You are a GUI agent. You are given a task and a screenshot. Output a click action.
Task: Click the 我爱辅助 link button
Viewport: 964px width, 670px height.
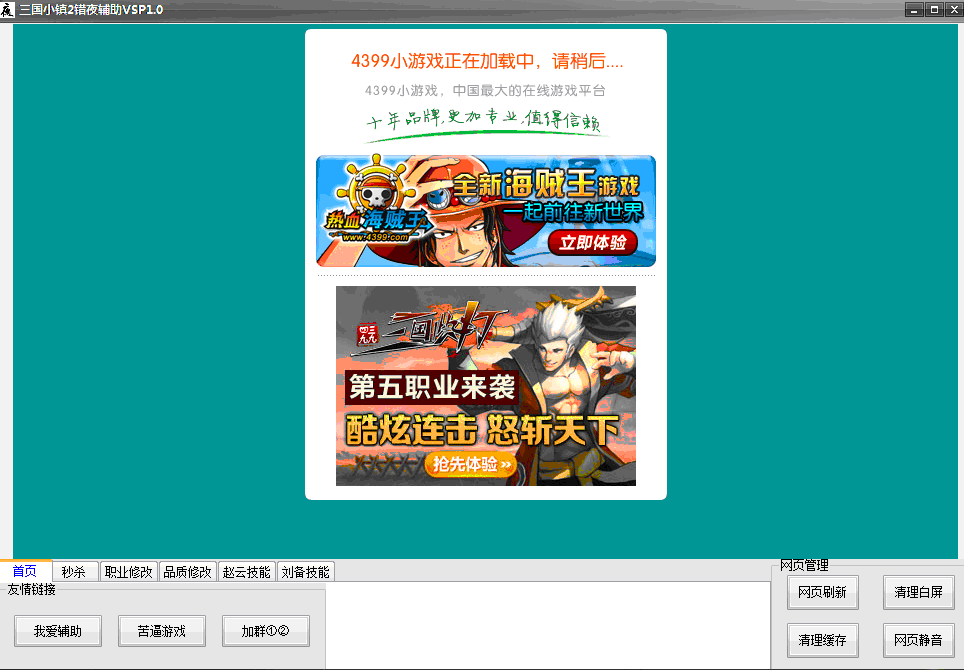point(58,631)
